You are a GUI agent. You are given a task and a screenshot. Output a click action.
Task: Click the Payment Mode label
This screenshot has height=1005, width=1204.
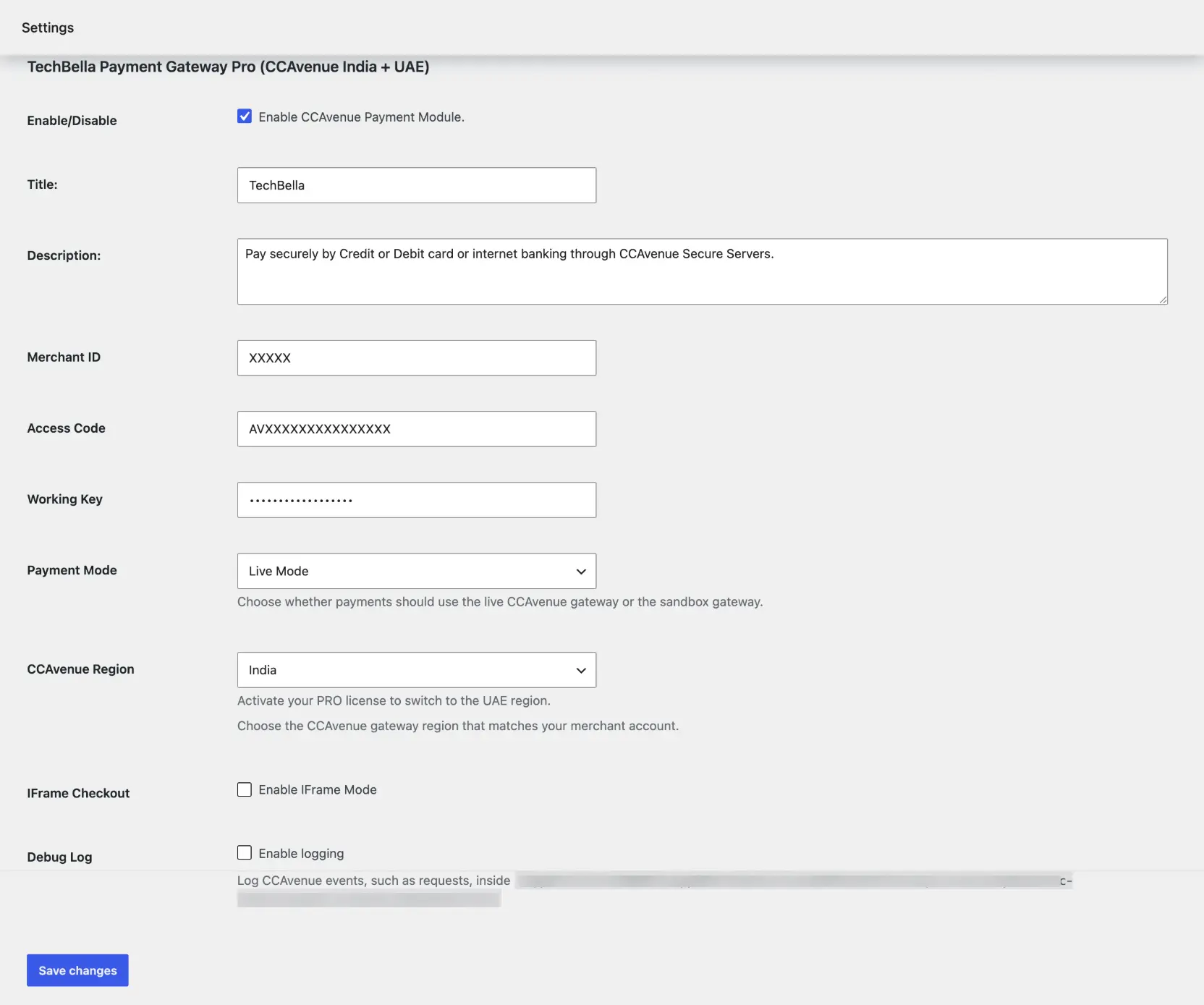pyautogui.click(x=72, y=570)
